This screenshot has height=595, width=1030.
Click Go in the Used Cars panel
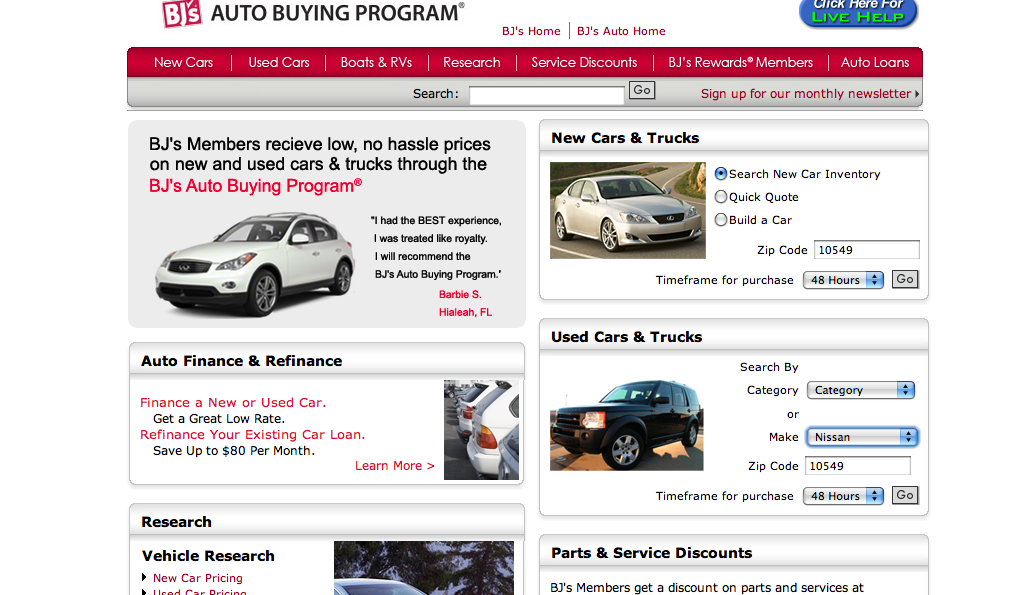(904, 495)
